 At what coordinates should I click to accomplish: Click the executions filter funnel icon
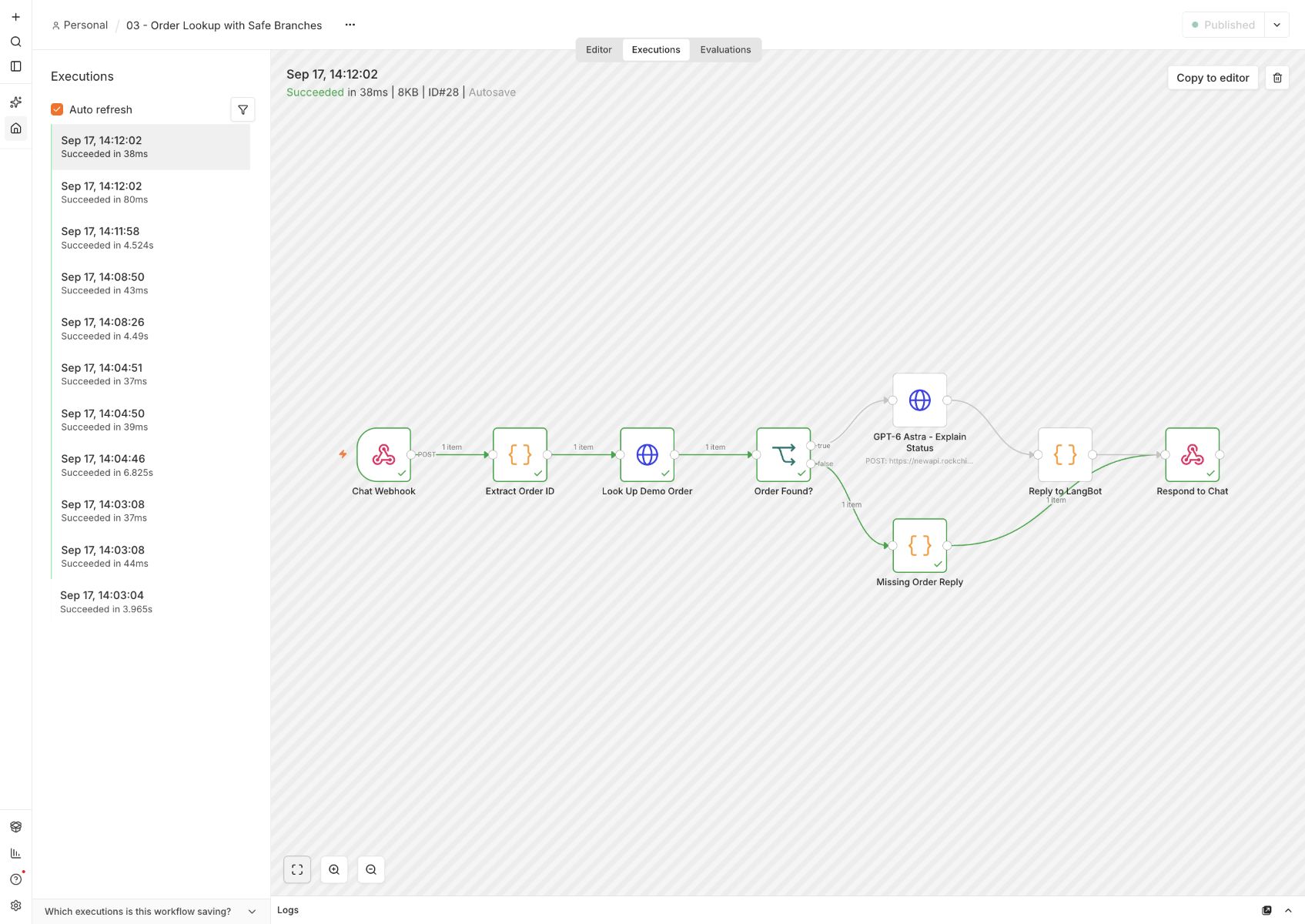243,109
